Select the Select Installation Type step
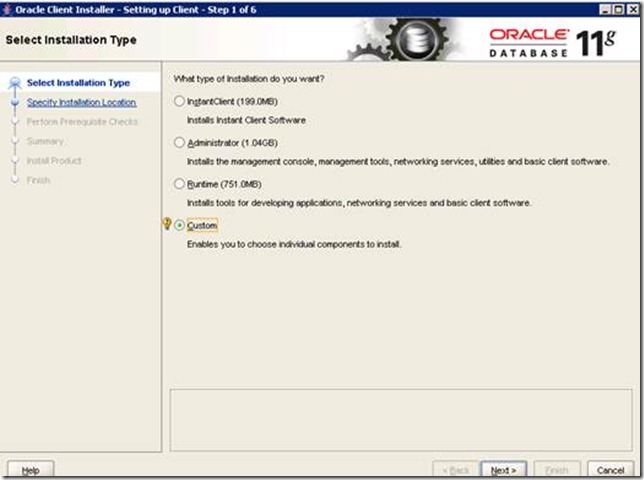Image resolution: width=644 pixels, height=480 pixels. click(78, 83)
